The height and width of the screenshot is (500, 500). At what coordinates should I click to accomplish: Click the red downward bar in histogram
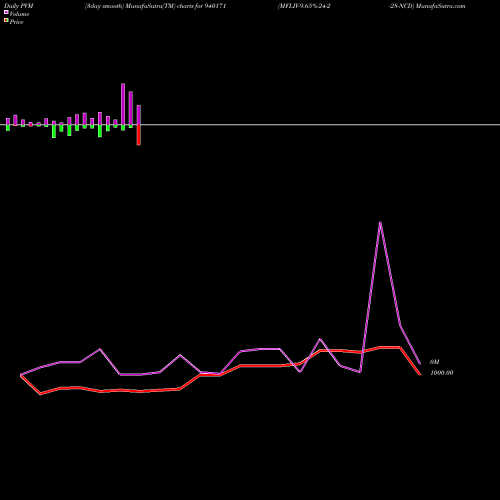(x=139, y=135)
